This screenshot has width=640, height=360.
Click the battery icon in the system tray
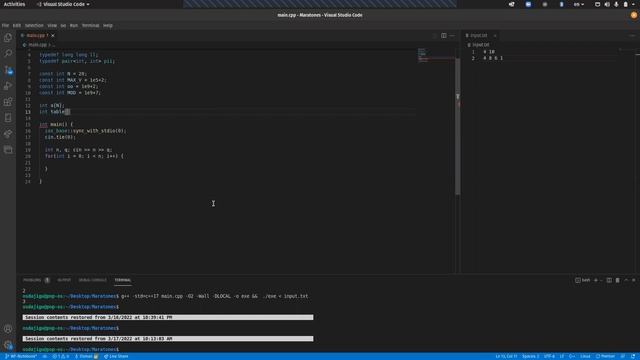[x=625, y=4]
